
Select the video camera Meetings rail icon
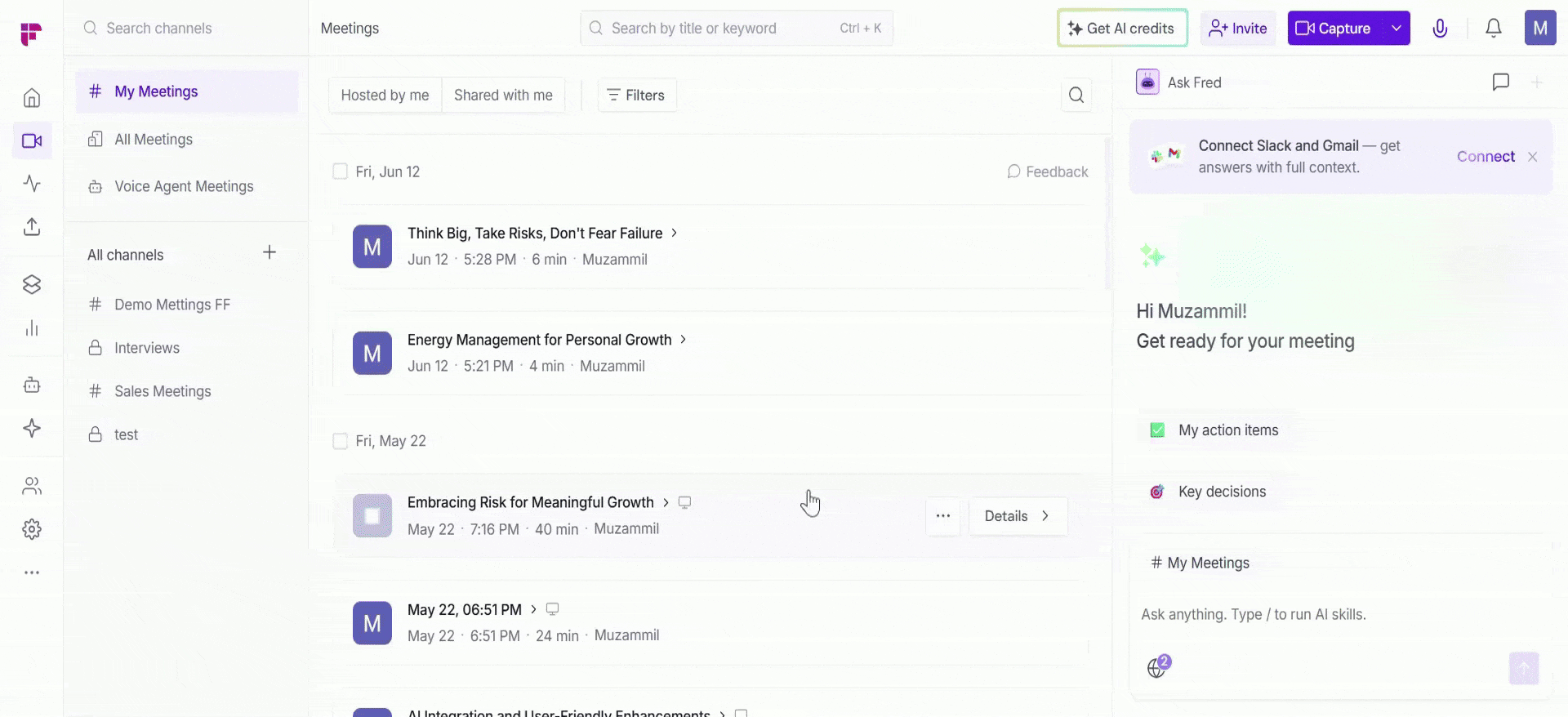[32, 140]
